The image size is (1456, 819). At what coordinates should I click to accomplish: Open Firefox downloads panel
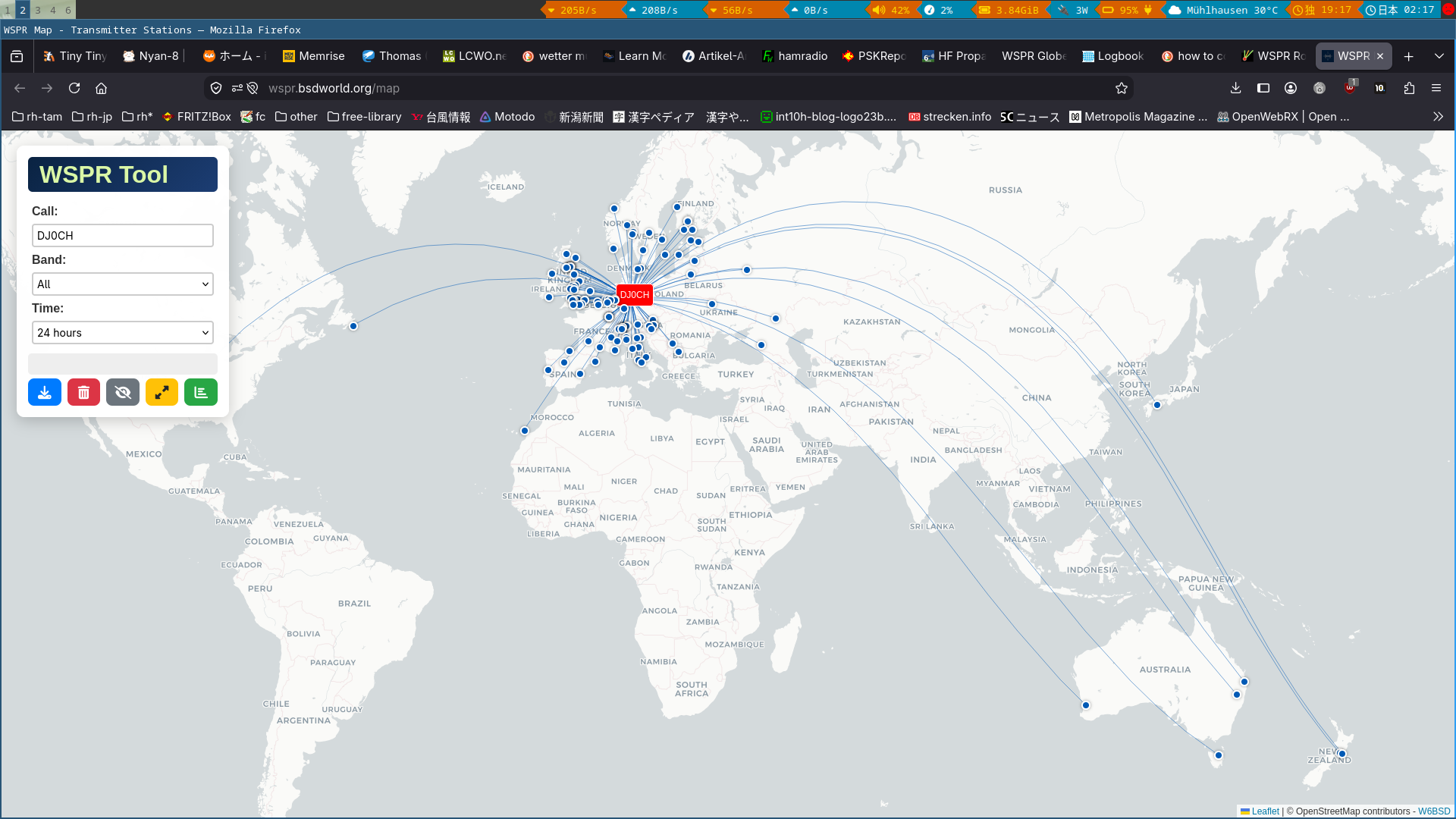[x=1235, y=88]
